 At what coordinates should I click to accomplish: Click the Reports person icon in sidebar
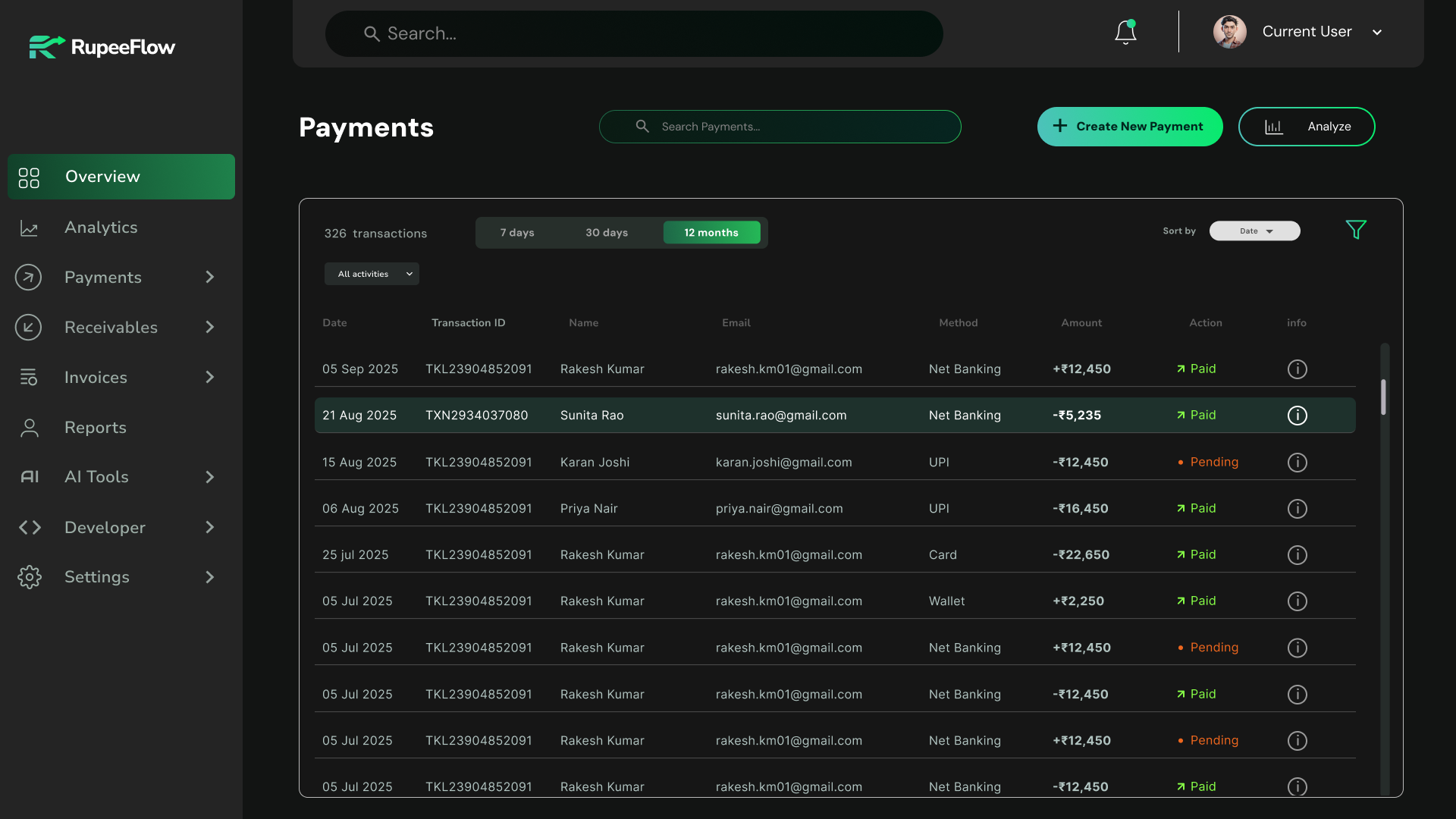[x=29, y=428]
